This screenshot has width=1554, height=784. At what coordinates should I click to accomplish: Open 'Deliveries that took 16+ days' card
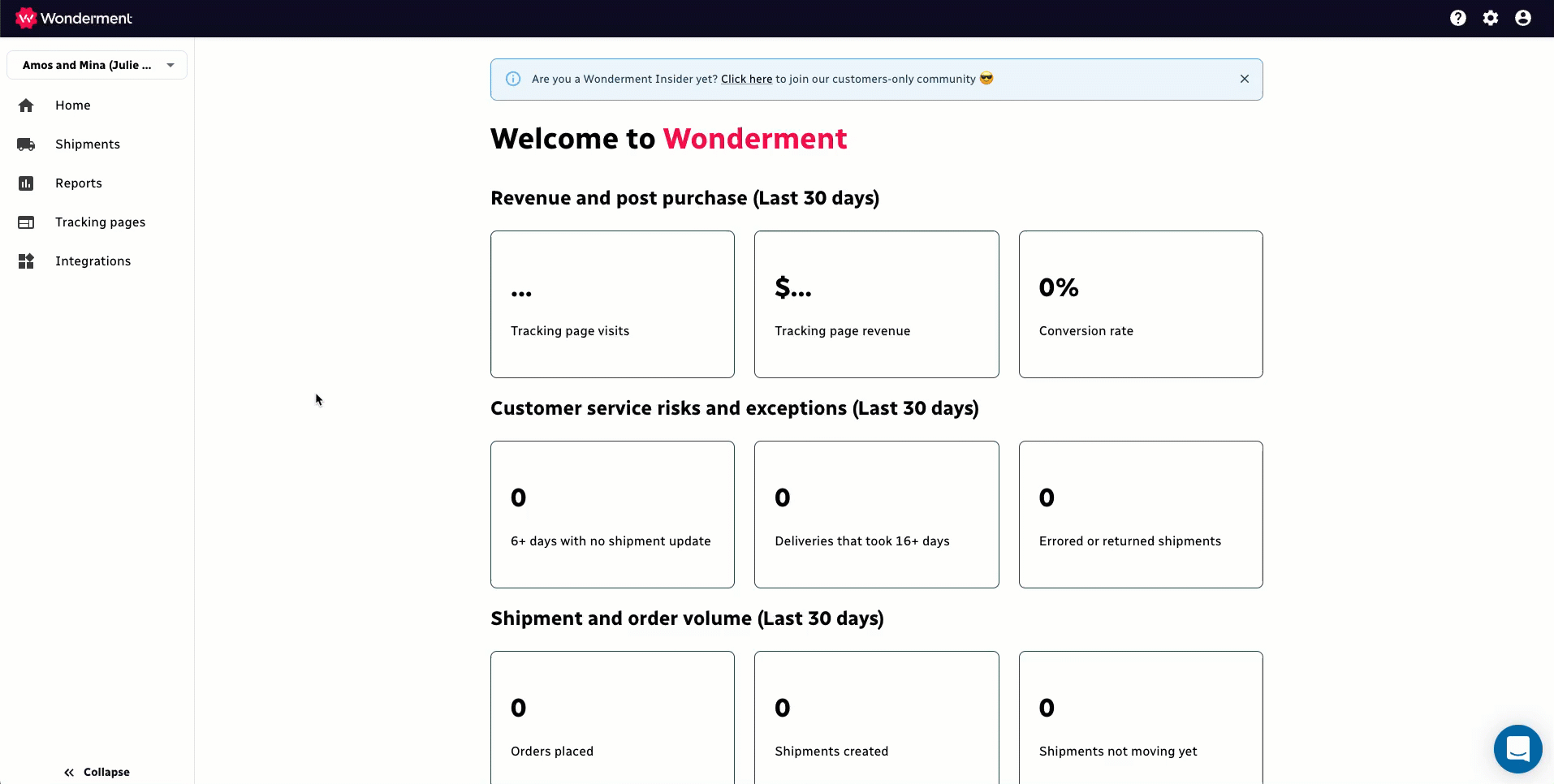[x=876, y=515]
